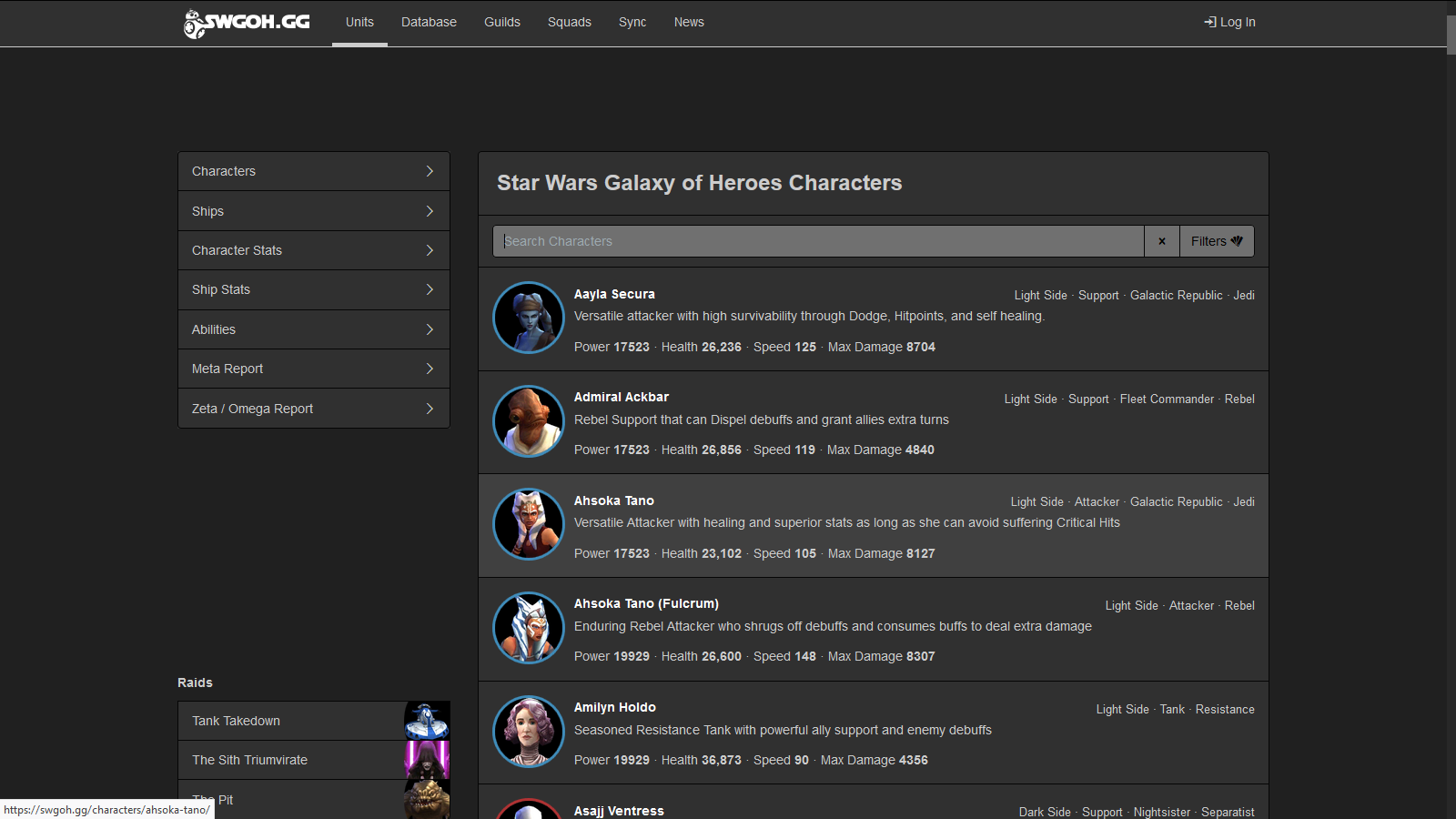
Task: Open the Ships sidebar link
Action: (314, 211)
